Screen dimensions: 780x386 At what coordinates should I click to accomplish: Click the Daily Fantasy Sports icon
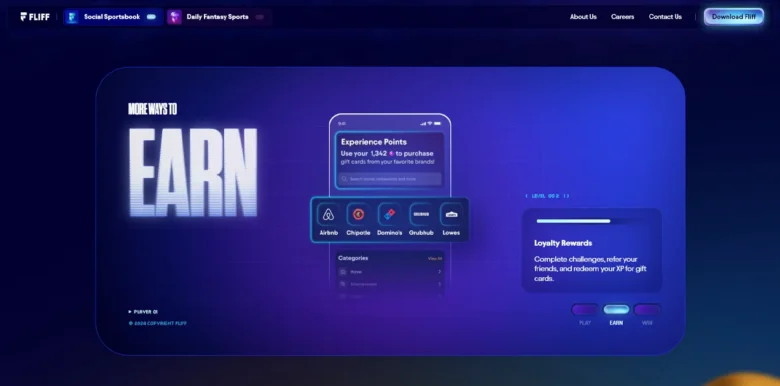pos(175,17)
